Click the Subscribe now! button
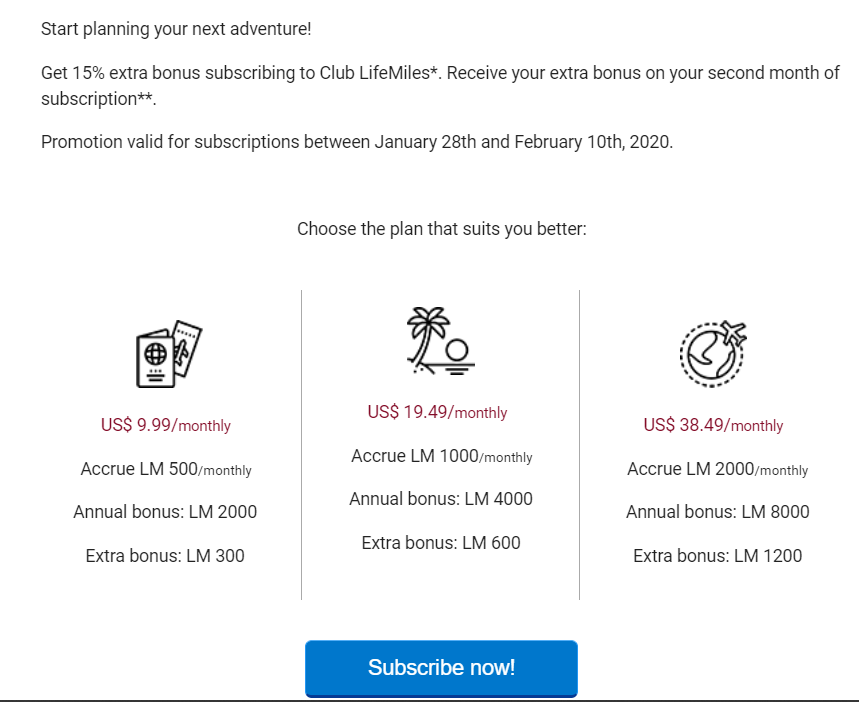 (x=440, y=668)
